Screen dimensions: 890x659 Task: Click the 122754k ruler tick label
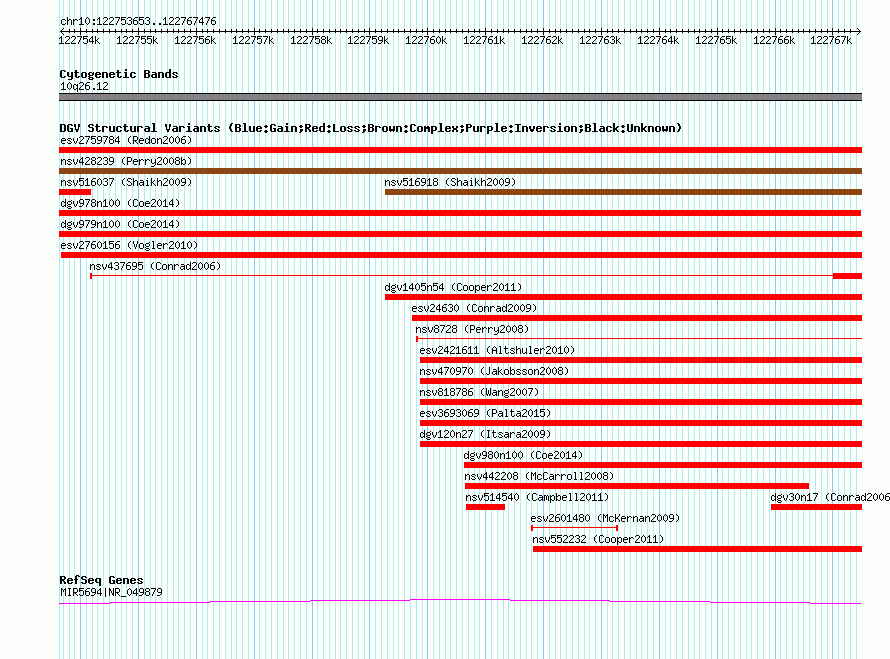(79, 40)
